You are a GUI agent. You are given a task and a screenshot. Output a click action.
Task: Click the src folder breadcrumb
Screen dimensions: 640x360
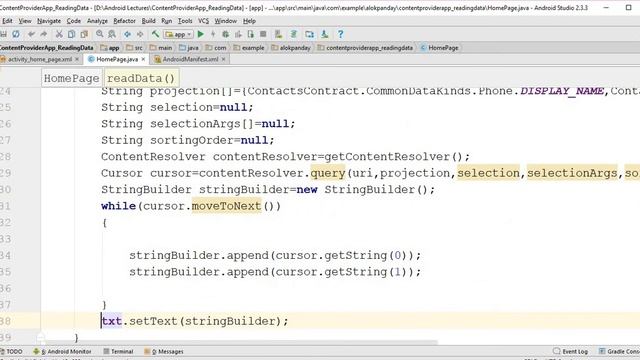(x=134, y=48)
